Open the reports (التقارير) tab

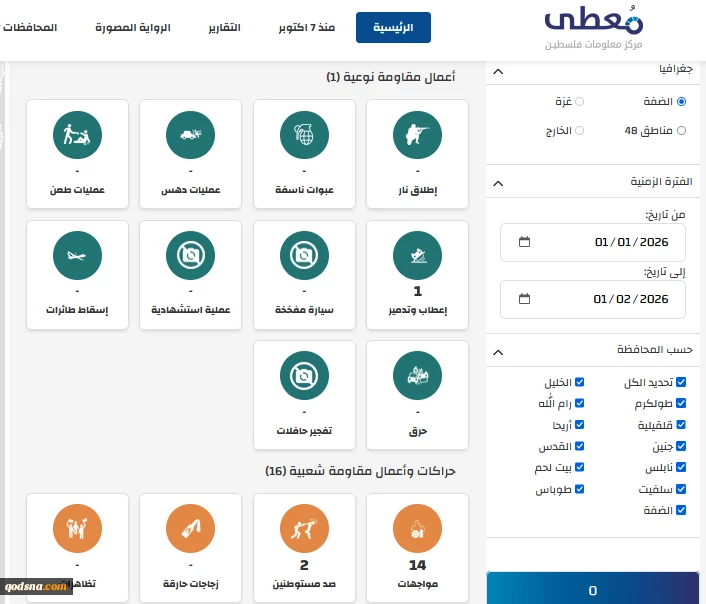[x=223, y=28]
